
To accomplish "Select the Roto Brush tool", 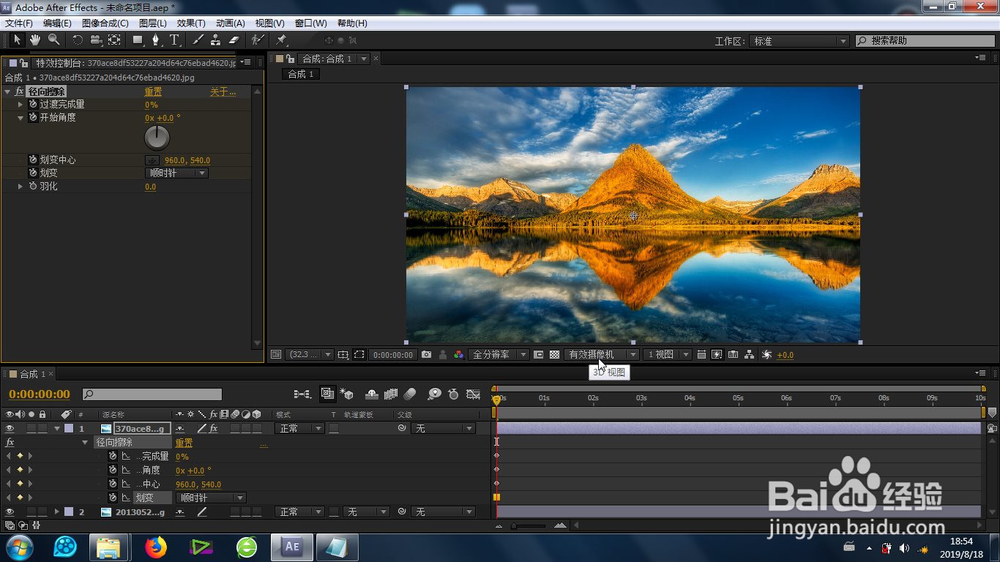I will pyautogui.click(x=258, y=40).
